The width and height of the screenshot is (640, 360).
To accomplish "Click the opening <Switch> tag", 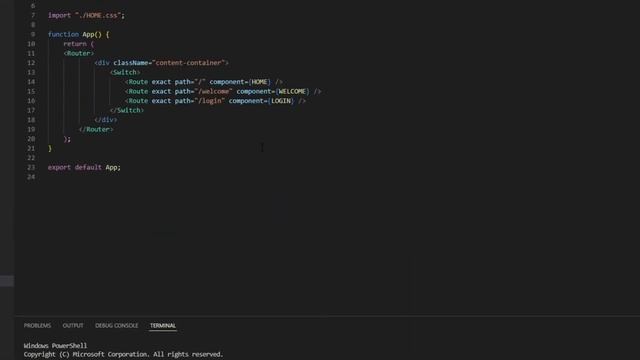I will click(x=125, y=72).
